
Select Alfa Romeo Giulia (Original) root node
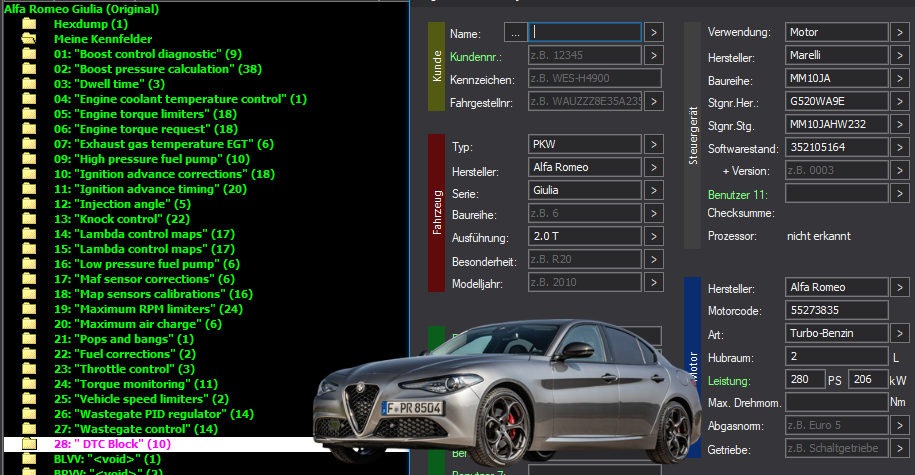click(x=81, y=9)
